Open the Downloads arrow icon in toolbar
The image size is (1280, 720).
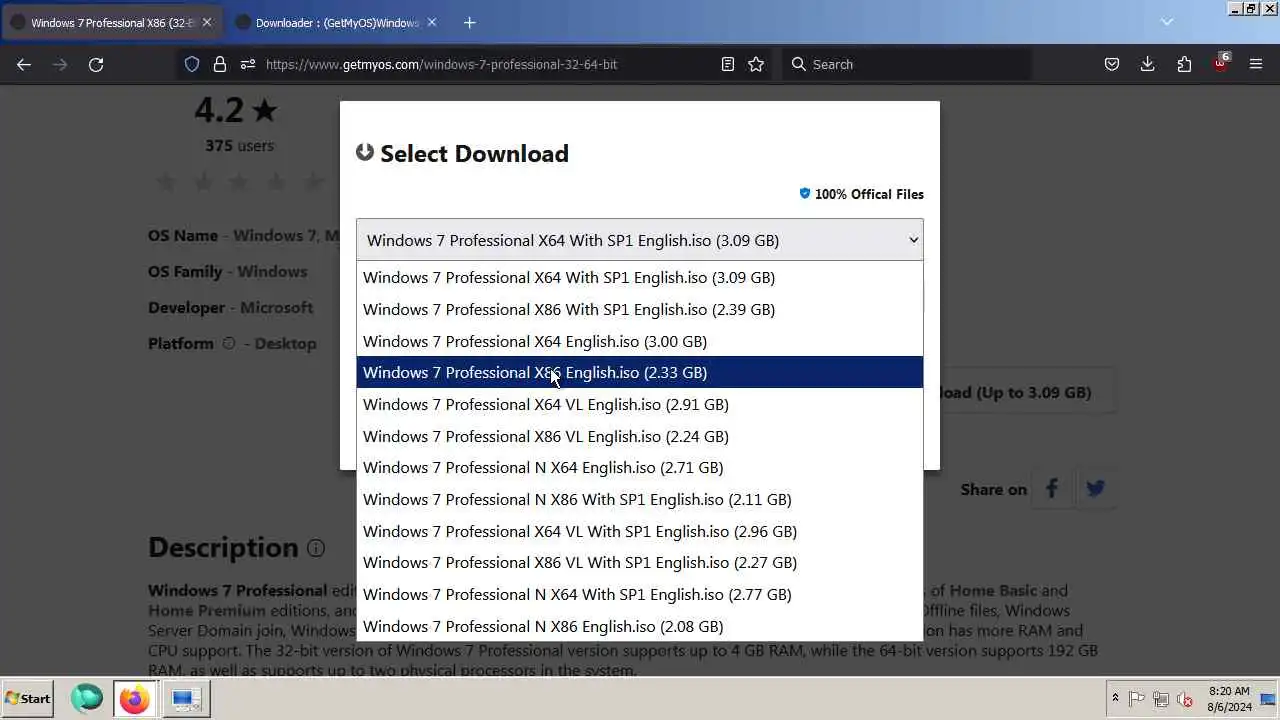pyautogui.click(x=1147, y=64)
